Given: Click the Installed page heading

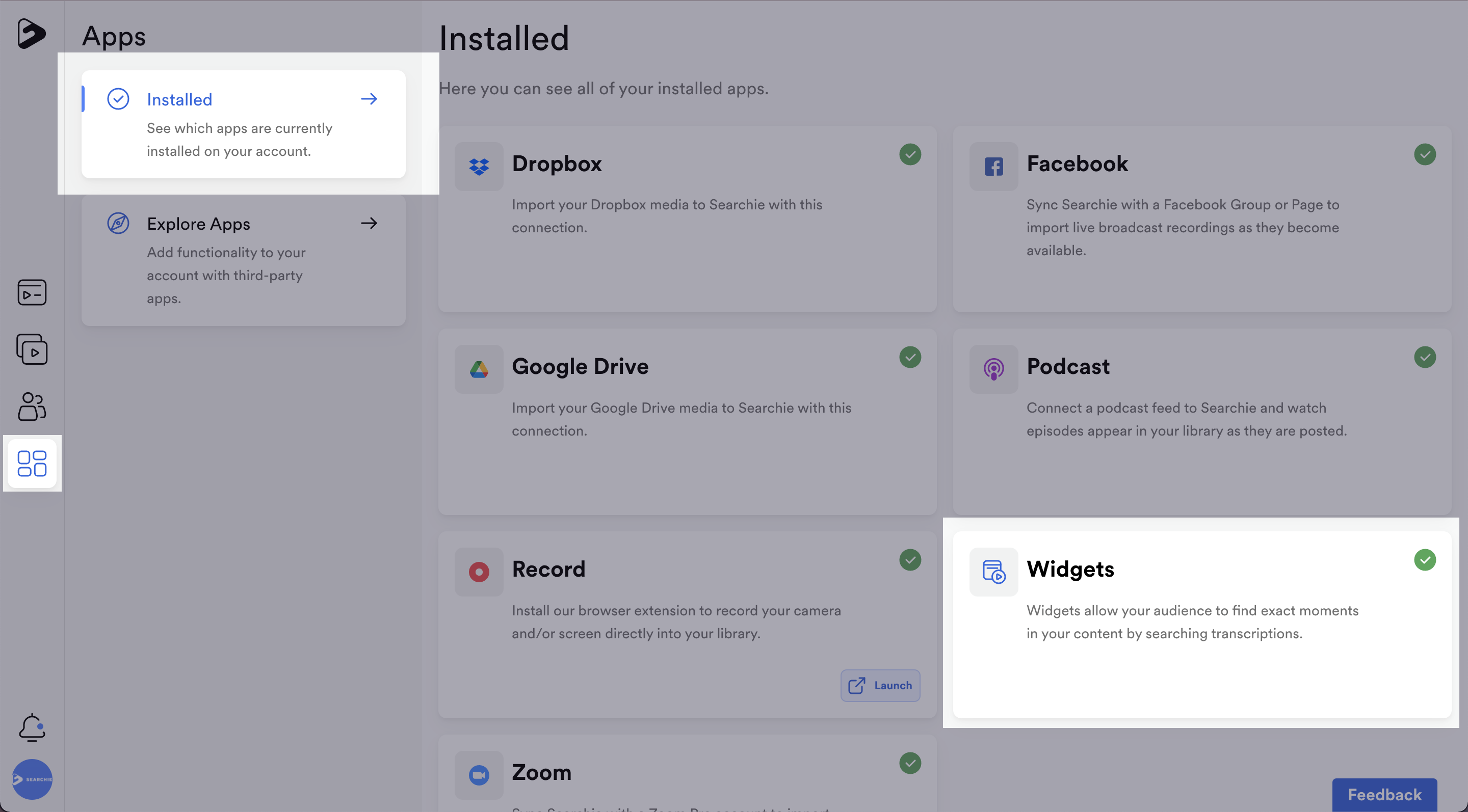Looking at the screenshot, I should [504, 38].
